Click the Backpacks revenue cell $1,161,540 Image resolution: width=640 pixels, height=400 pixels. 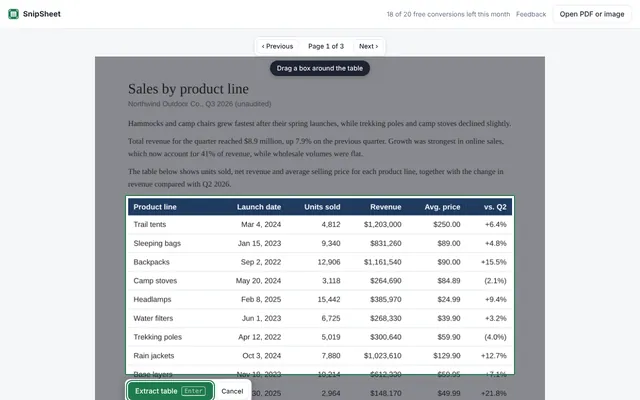[382, 262]
